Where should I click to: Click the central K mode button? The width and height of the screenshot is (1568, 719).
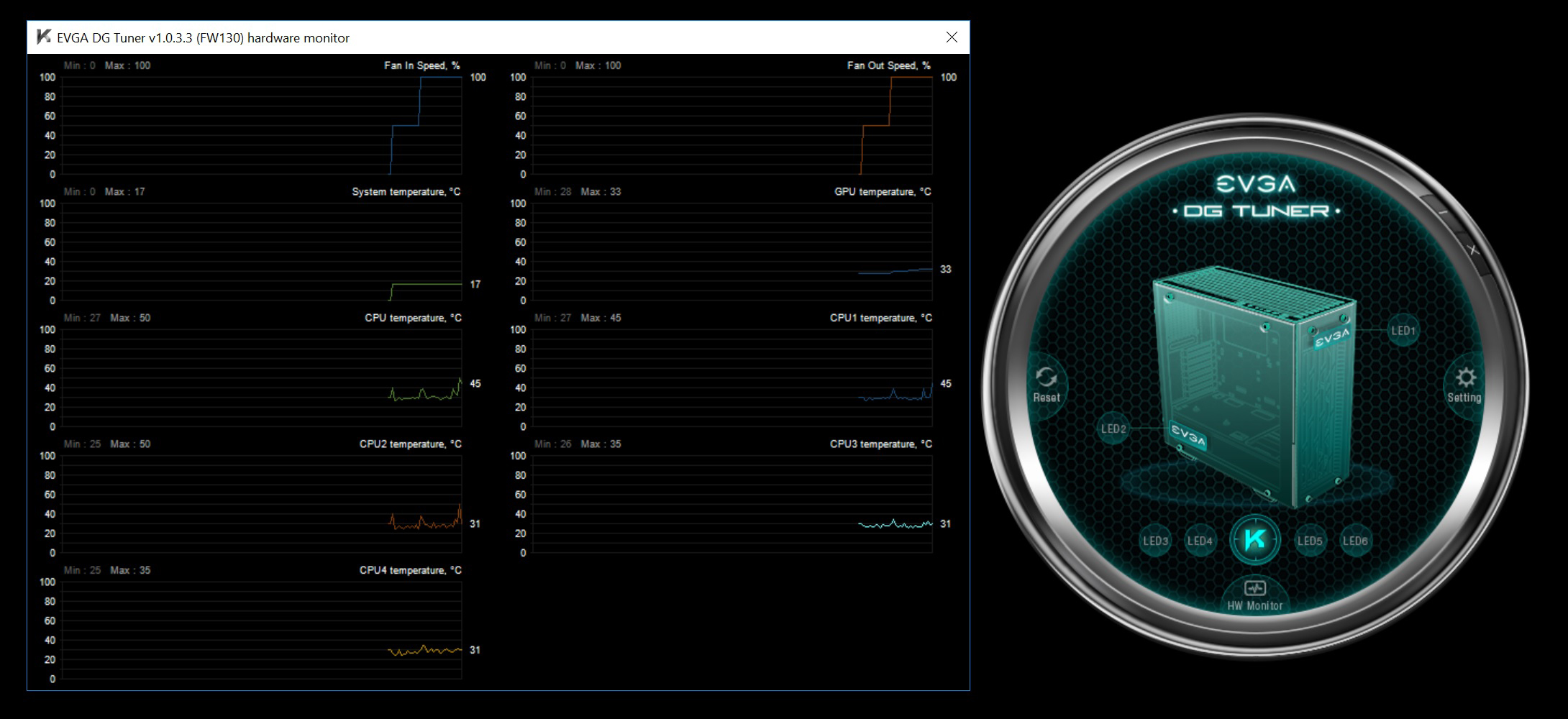1255,539
